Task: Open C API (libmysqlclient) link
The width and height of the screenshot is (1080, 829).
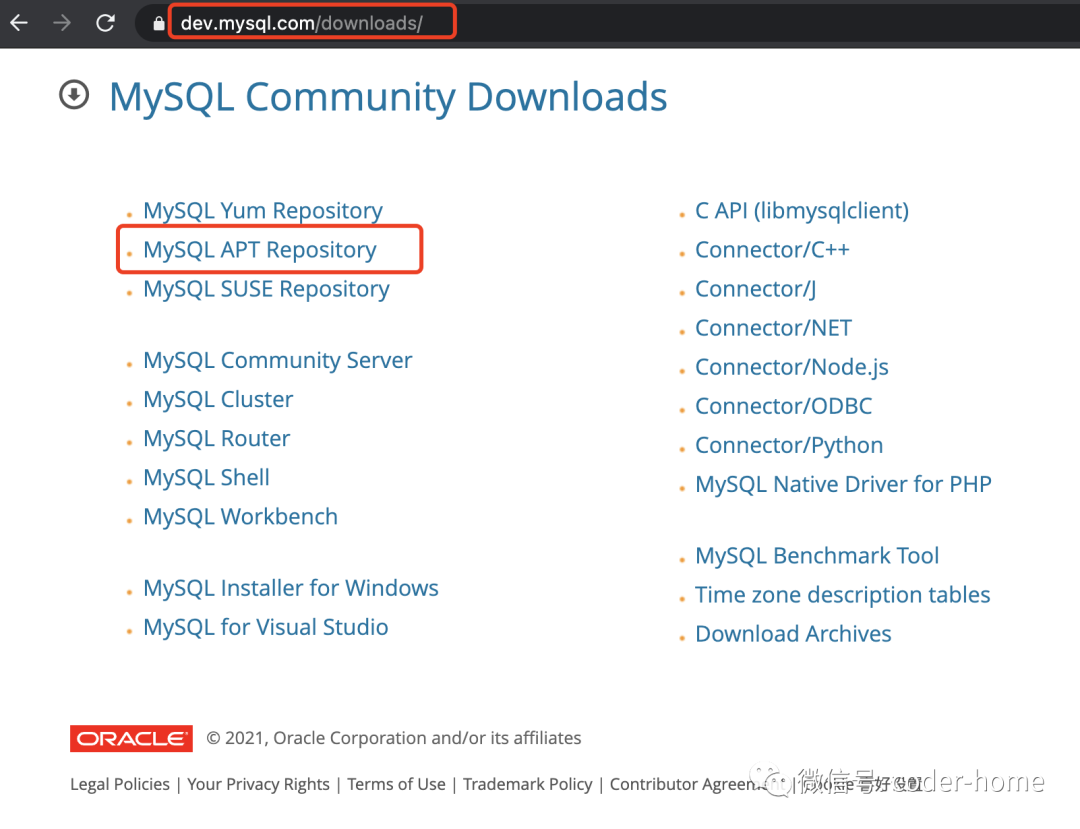Action: 802,211
